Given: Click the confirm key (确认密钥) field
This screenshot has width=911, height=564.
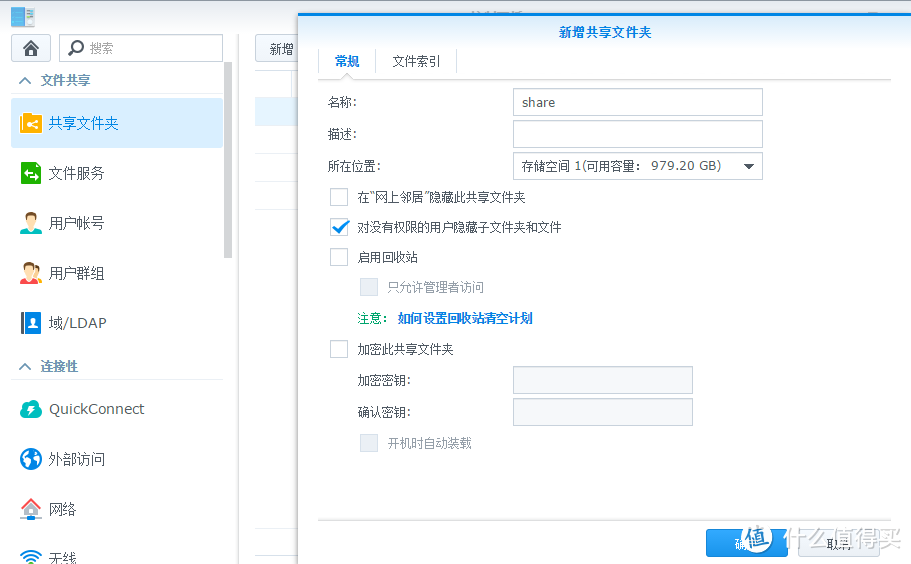Looking at the screenshot, I should pos(602,412).
